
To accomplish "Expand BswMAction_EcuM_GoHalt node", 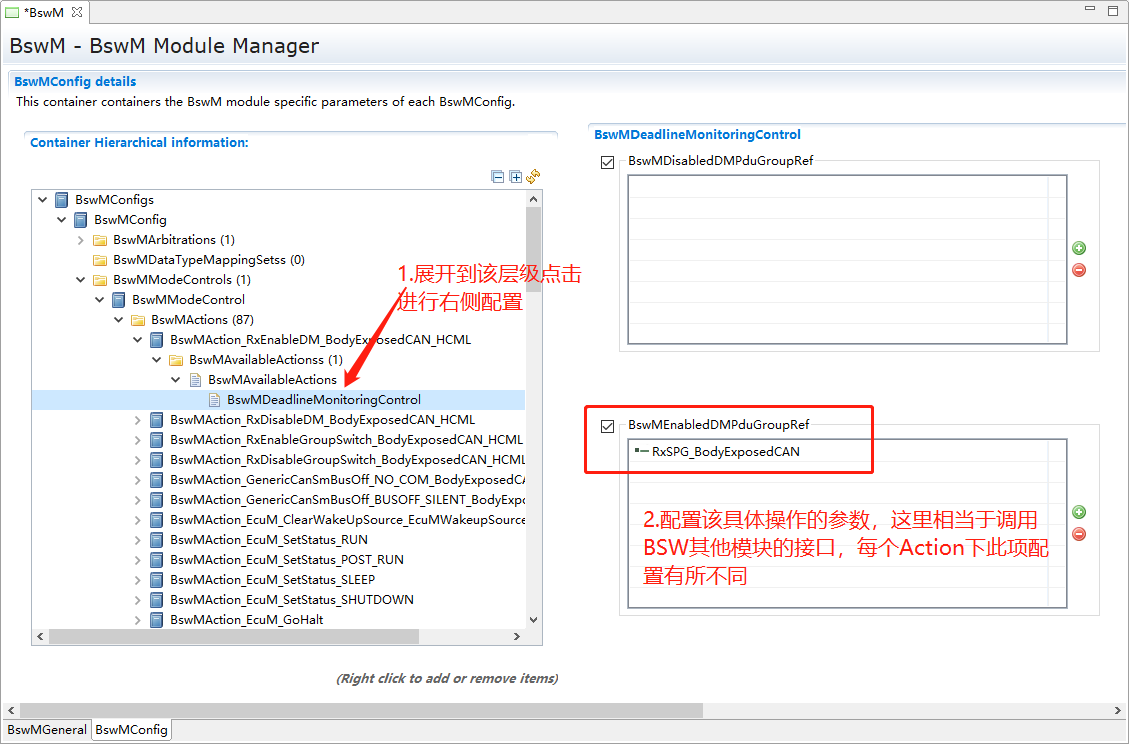I will (x=138, y=620).
